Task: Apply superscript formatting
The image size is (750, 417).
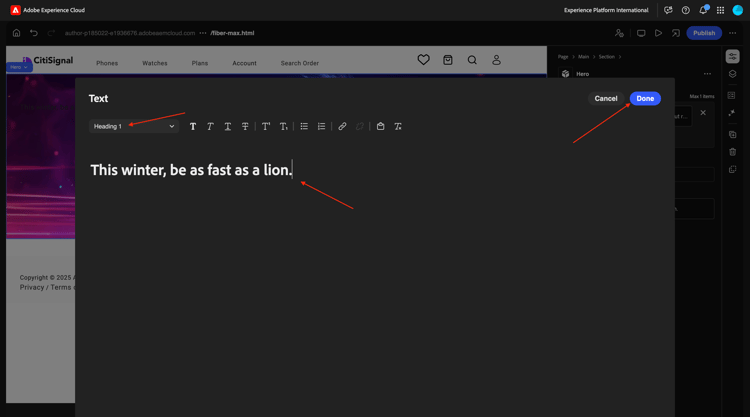Action: [266, 126]
